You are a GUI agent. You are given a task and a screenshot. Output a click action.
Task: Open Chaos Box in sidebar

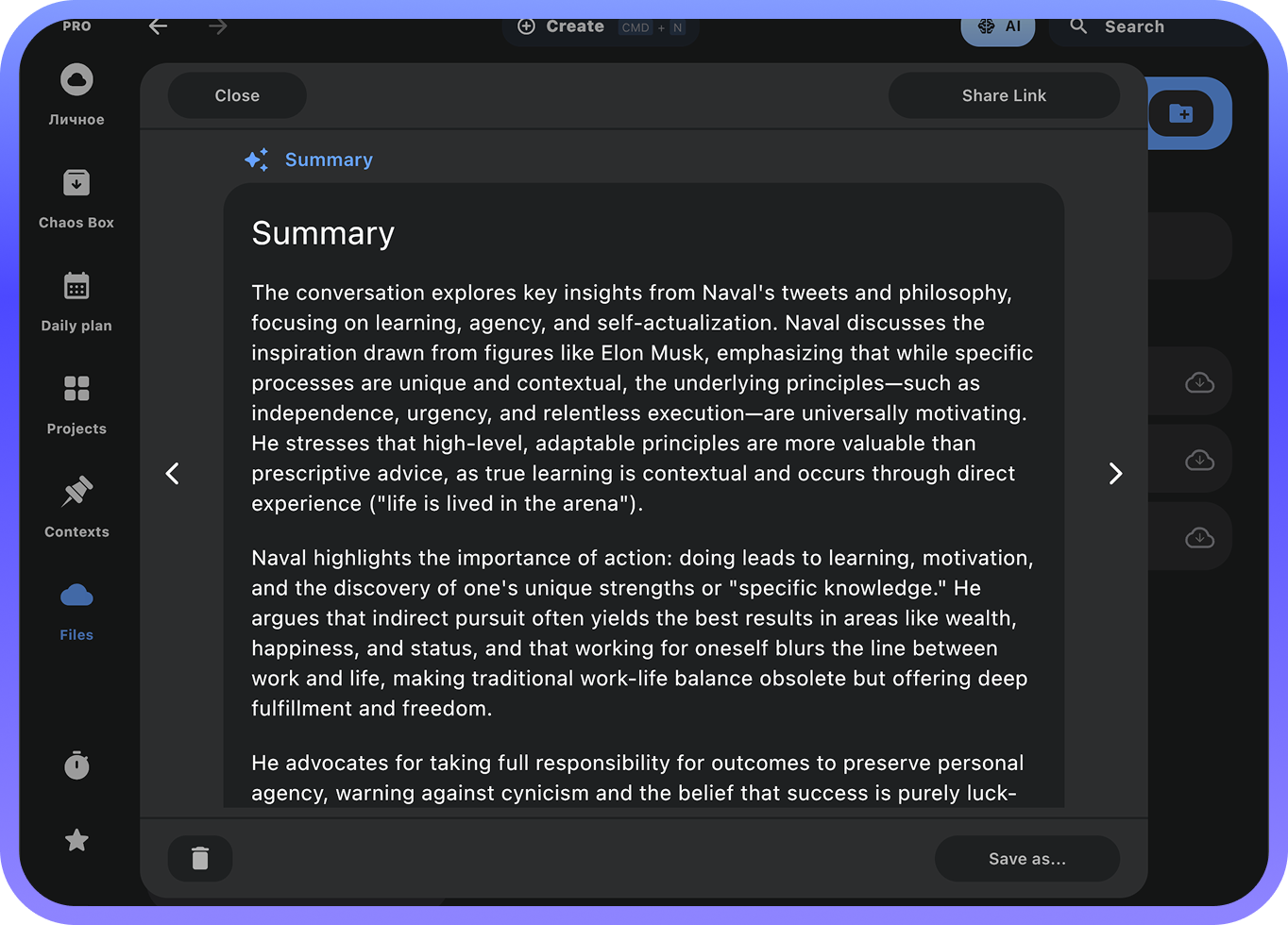click(76, 196)
